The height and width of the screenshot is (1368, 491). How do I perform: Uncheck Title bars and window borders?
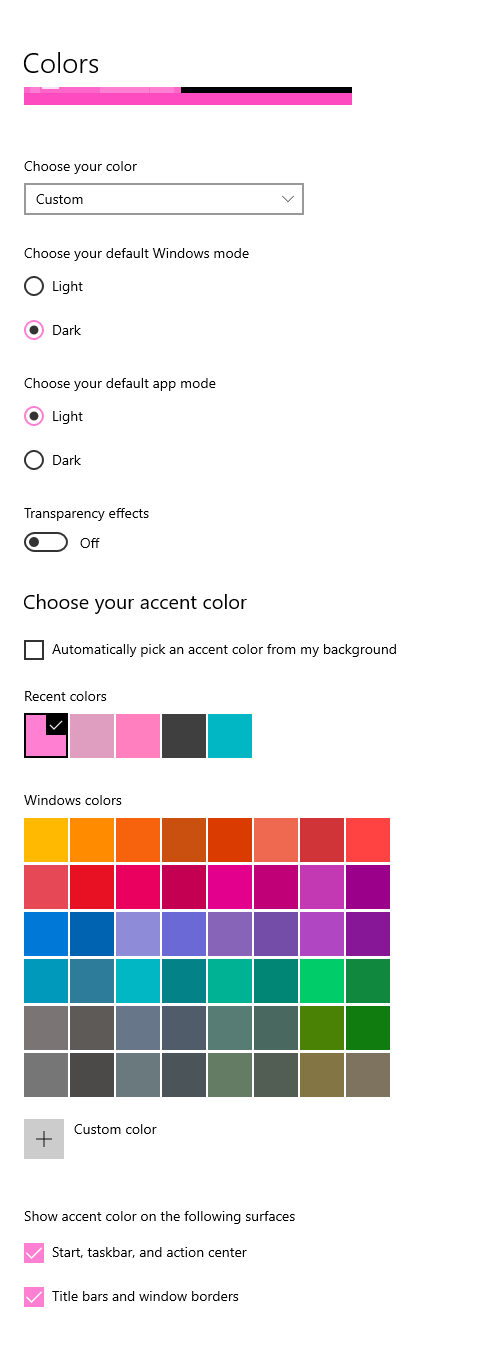click(34, 1297)
